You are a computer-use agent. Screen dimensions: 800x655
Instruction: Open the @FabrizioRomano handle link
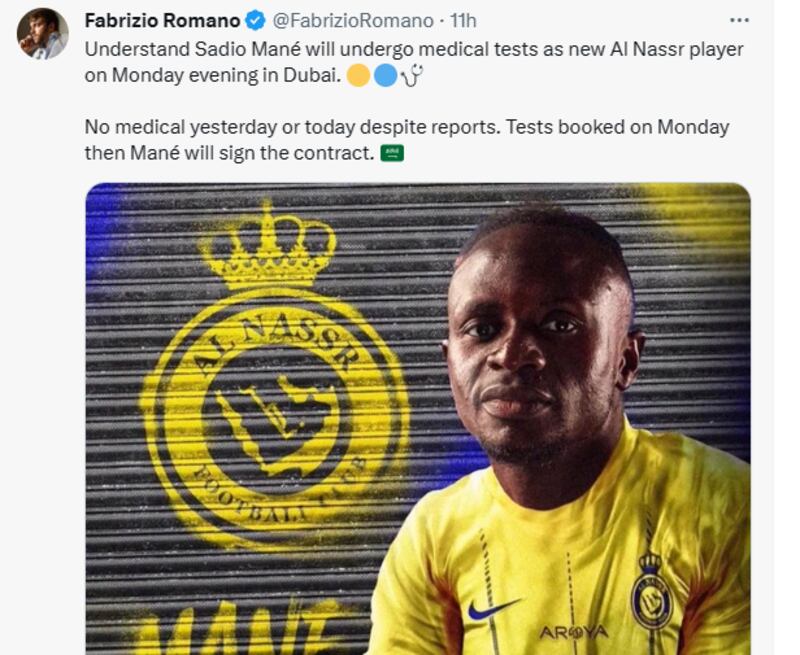point(353,21)
